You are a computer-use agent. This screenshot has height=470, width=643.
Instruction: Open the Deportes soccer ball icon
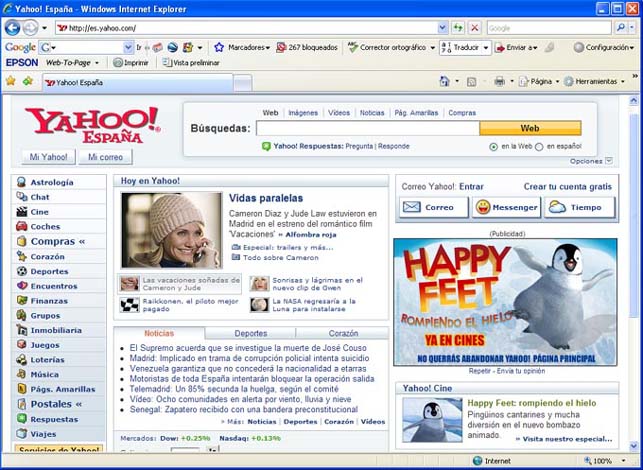[x=21, y=271]
